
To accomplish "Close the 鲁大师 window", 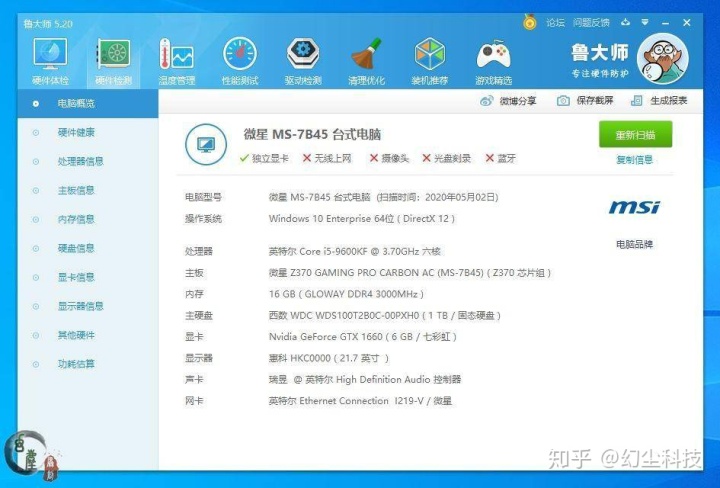I will click(x=687, y=22).
